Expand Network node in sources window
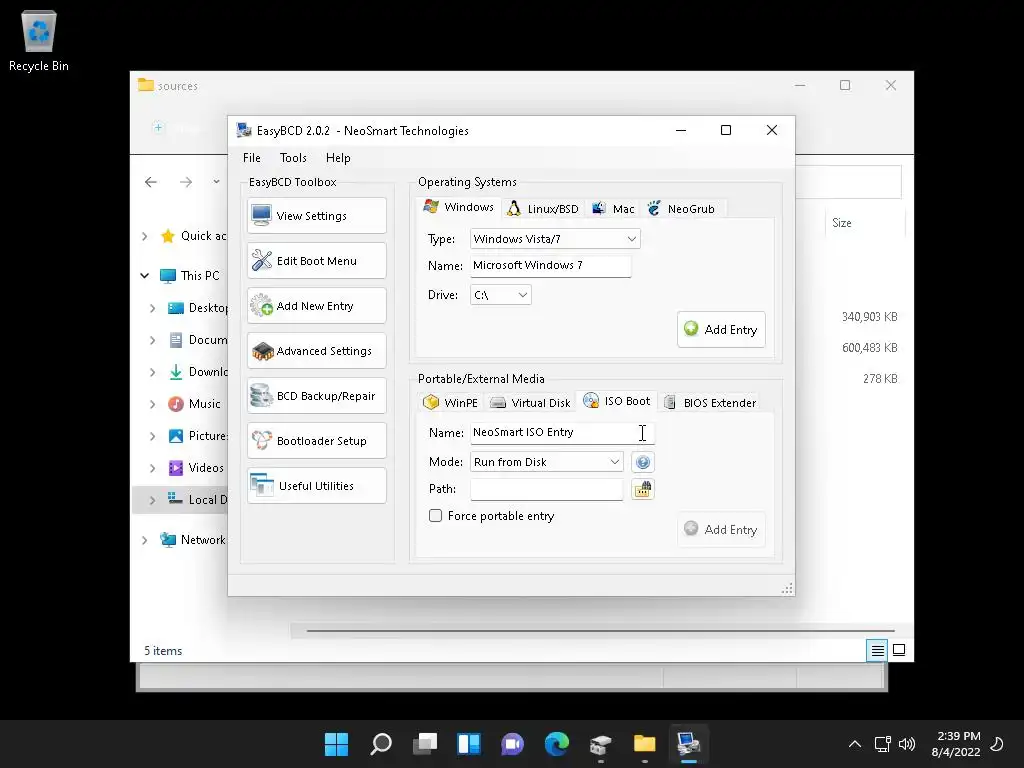1024x768 pixels. [144, 540]
